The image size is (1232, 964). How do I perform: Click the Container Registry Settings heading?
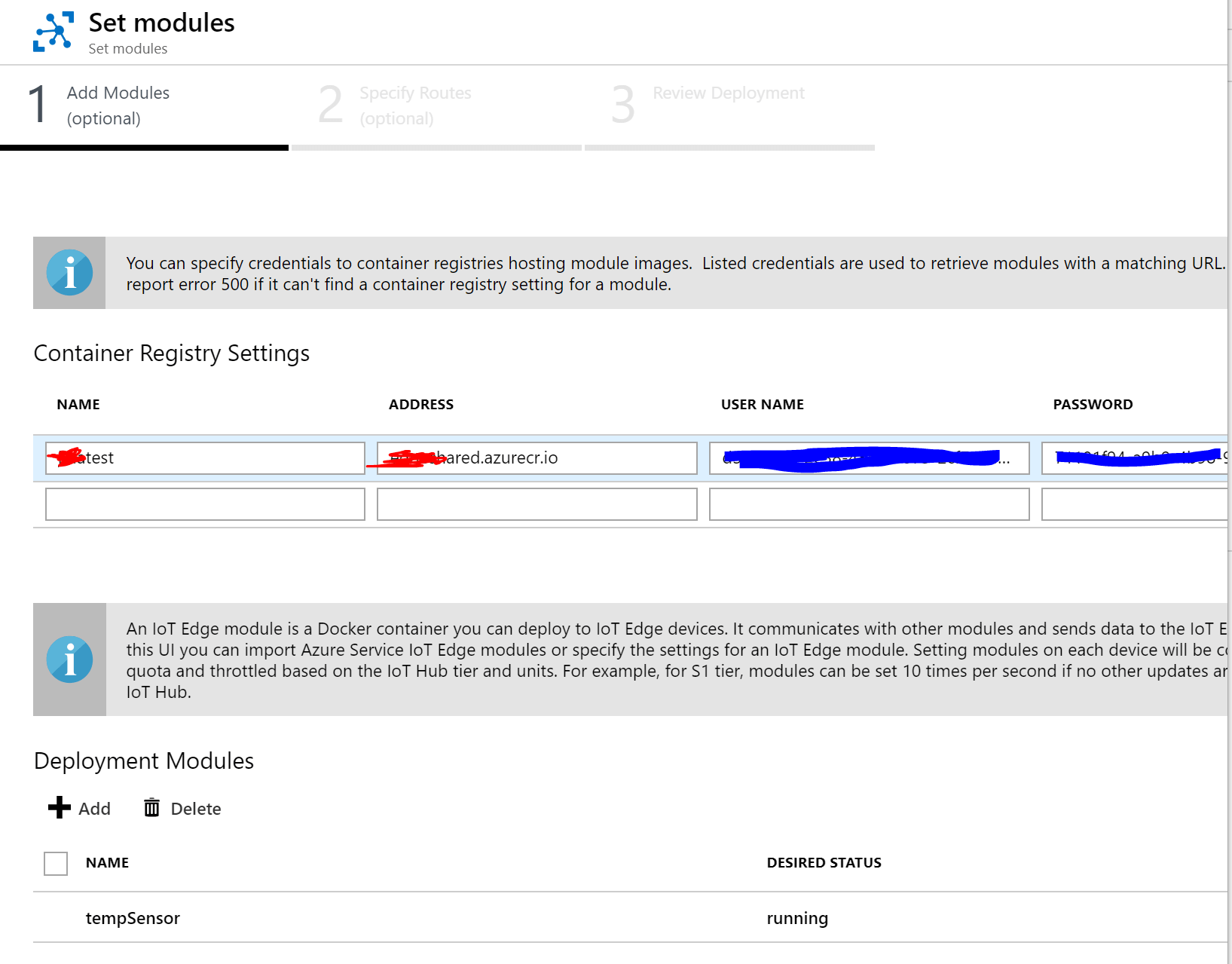pos(172,353)
